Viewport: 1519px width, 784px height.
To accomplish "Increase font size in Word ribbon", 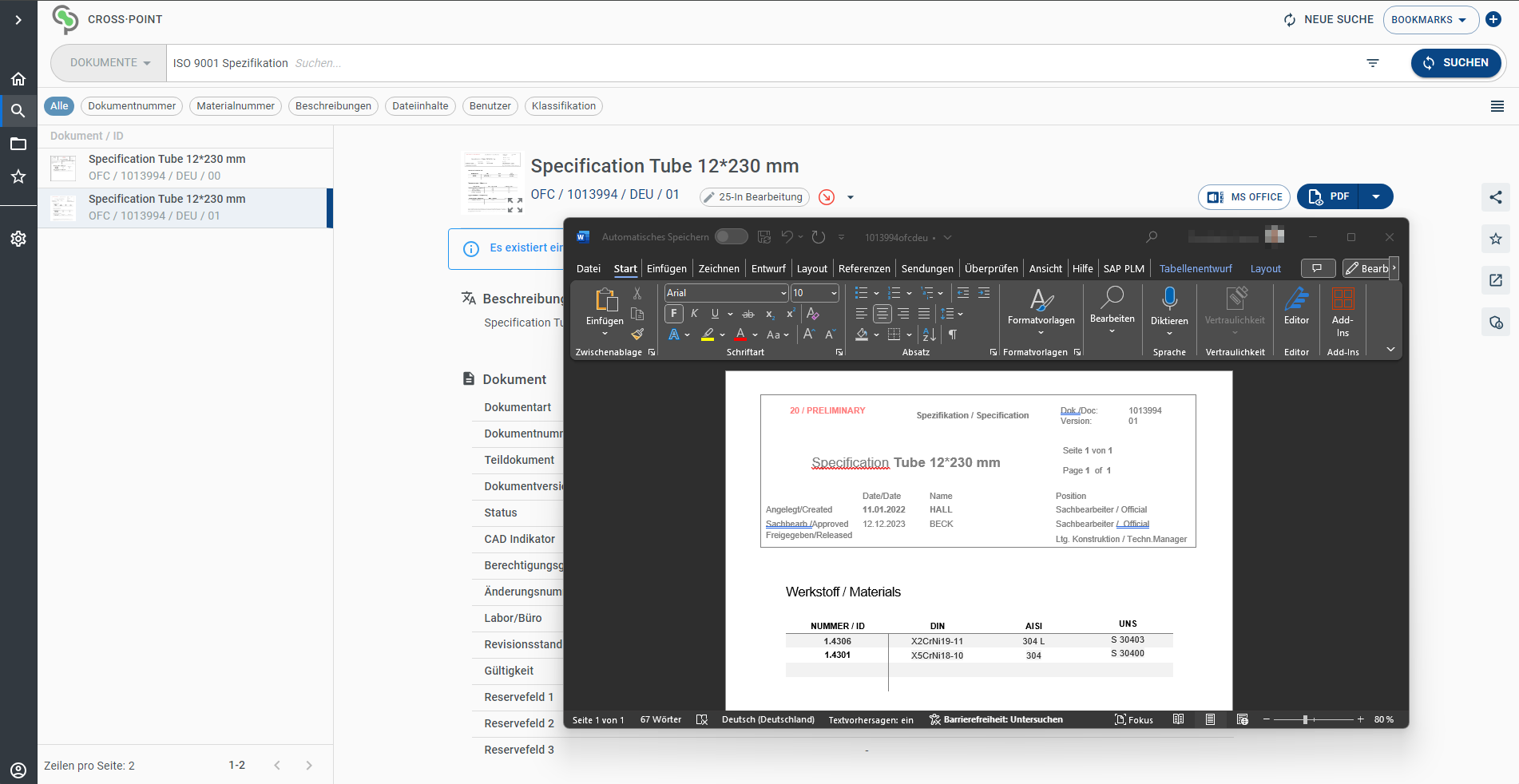I will coord(809,335).
